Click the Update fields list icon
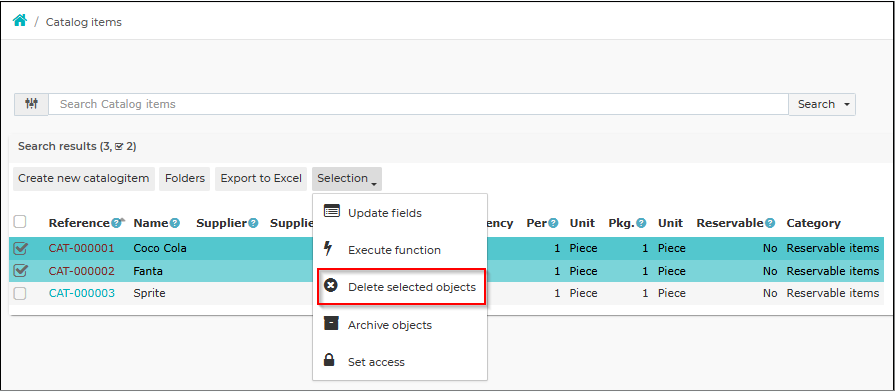The height and width of the screenshot is (392, 895). pos(332,212)
